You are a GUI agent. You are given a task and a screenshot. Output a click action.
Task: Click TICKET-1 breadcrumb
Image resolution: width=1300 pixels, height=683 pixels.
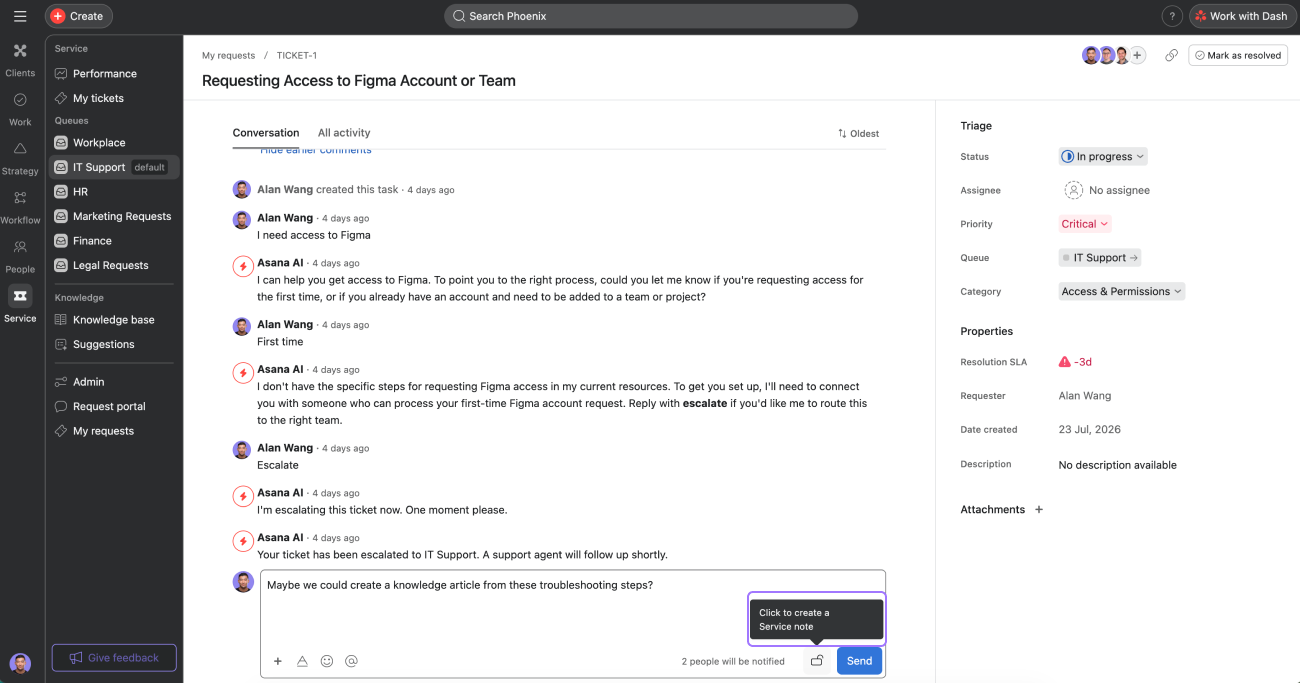pyautogui.click(x=297, y=55)
